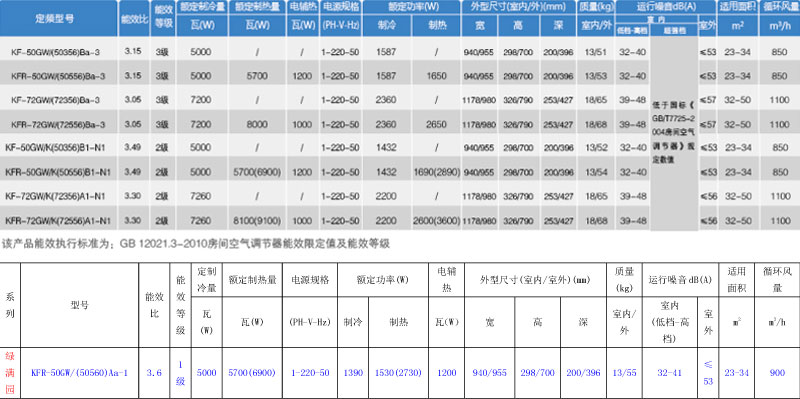Viewport: 800px width, 399px height.
Task: Click the 8100(9100) heating capacity value
Action: [257, 221]
